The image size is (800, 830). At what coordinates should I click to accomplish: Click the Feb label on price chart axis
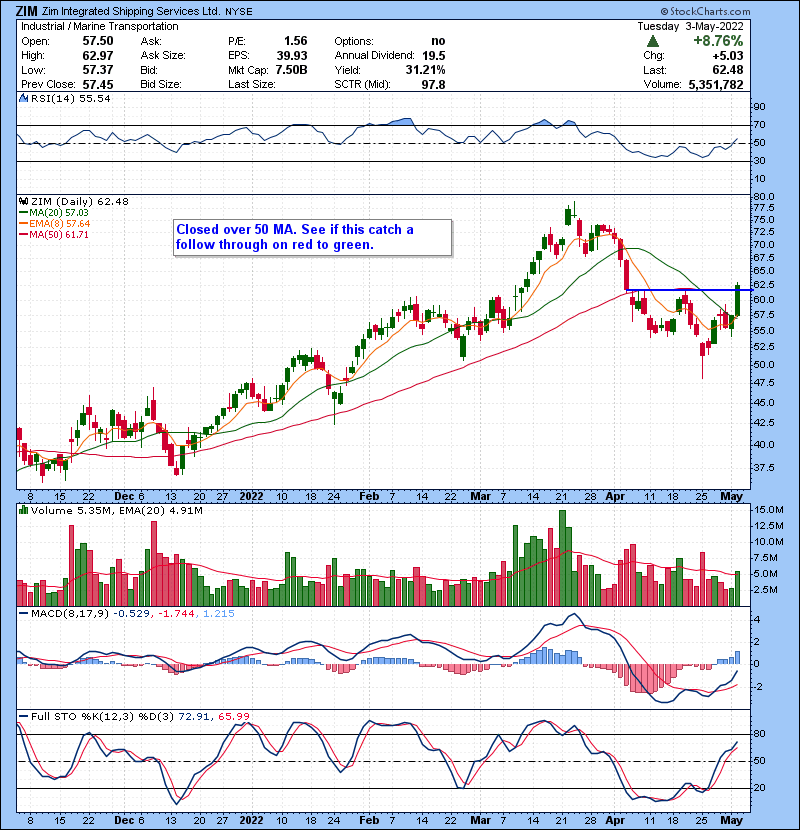coord(369,496)
